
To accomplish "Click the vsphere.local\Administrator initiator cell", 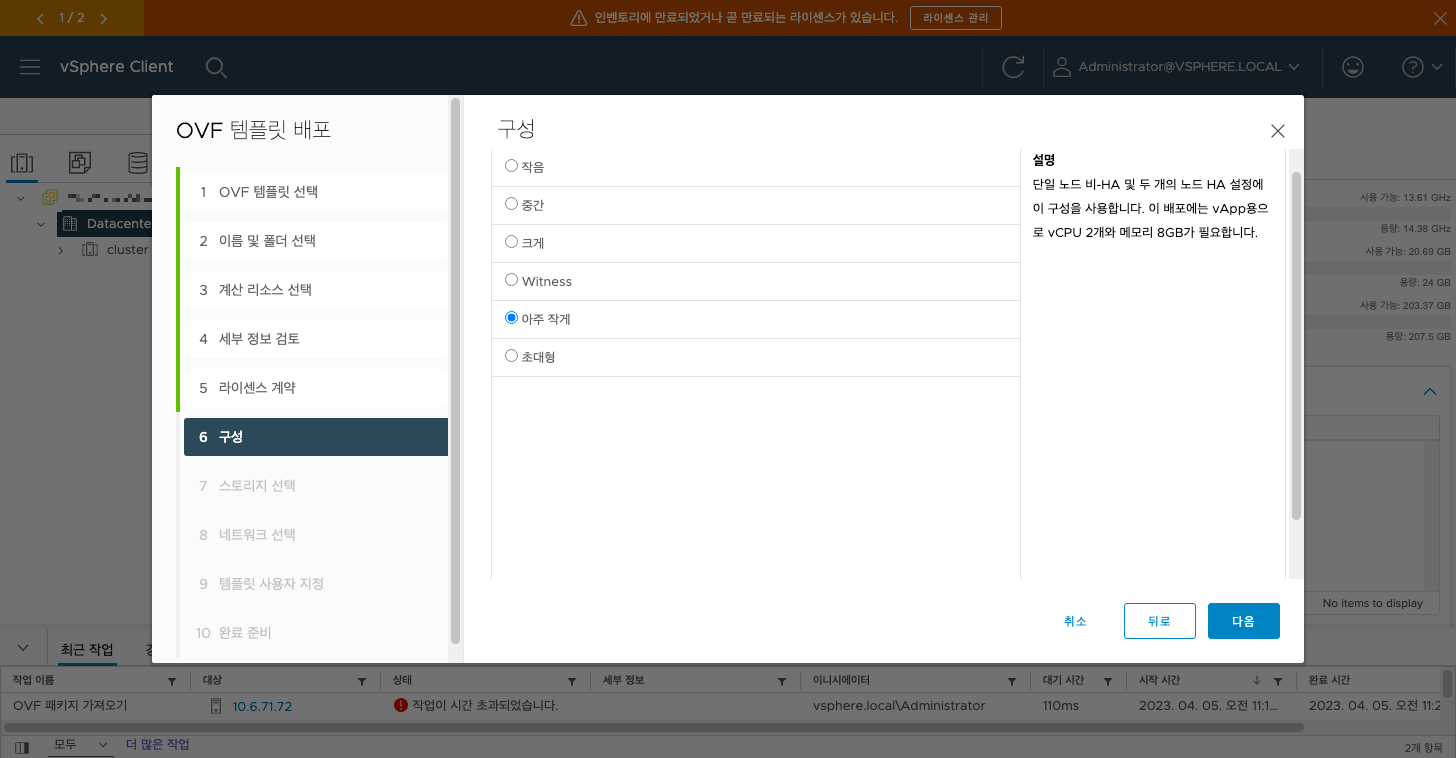I will pos(899,706).
